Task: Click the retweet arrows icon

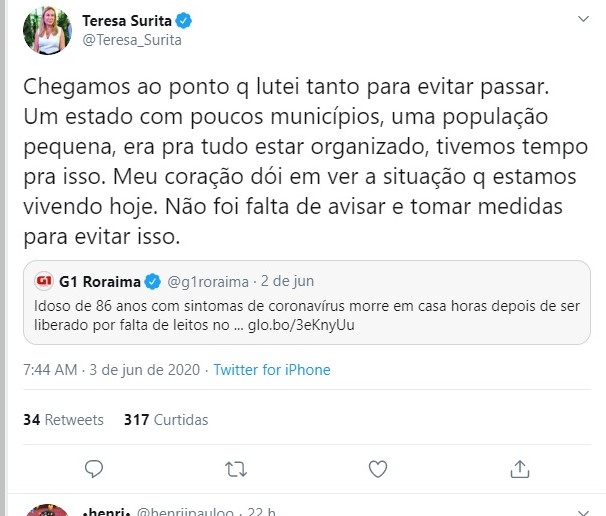Action: tap(236, 467)
